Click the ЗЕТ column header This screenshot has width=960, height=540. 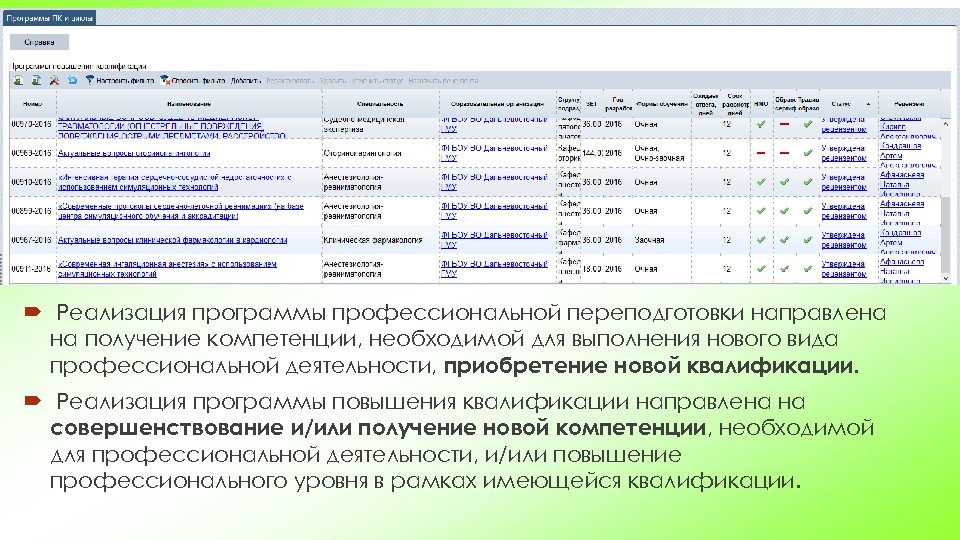[x=591, y=104]
